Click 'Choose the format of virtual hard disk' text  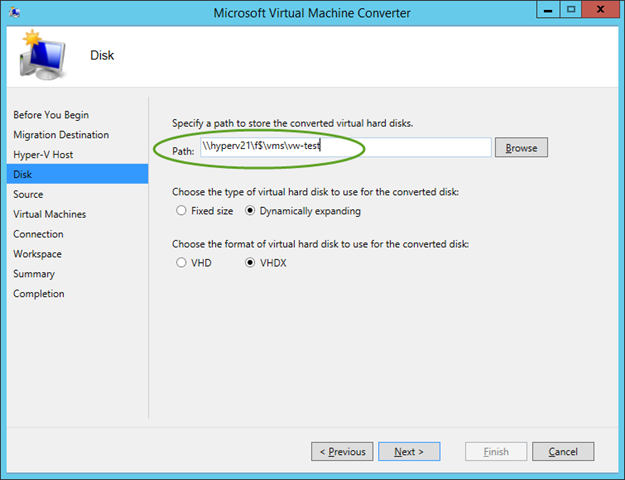point(320,244)
